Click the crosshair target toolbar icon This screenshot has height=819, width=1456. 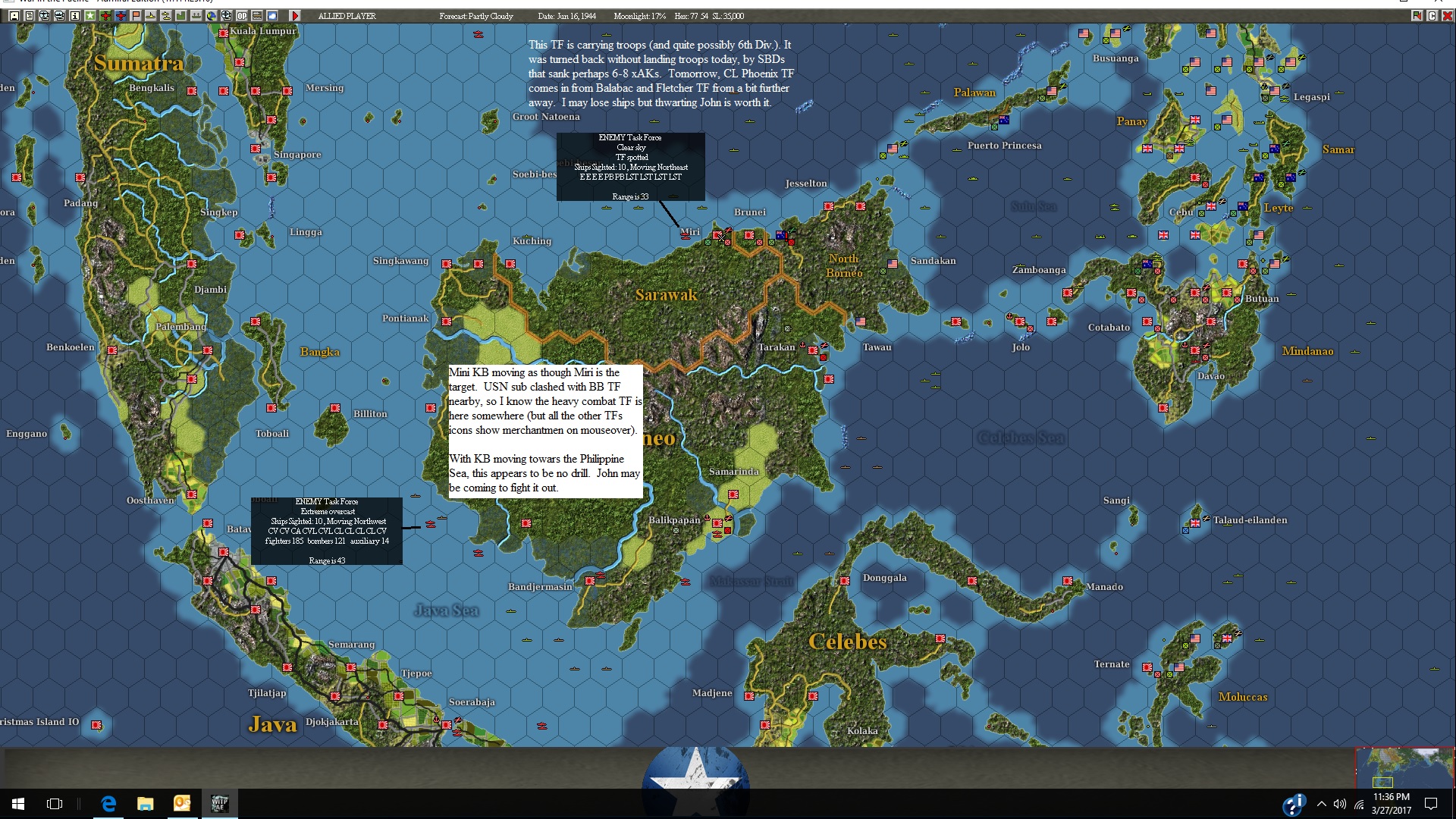[227, 15]
